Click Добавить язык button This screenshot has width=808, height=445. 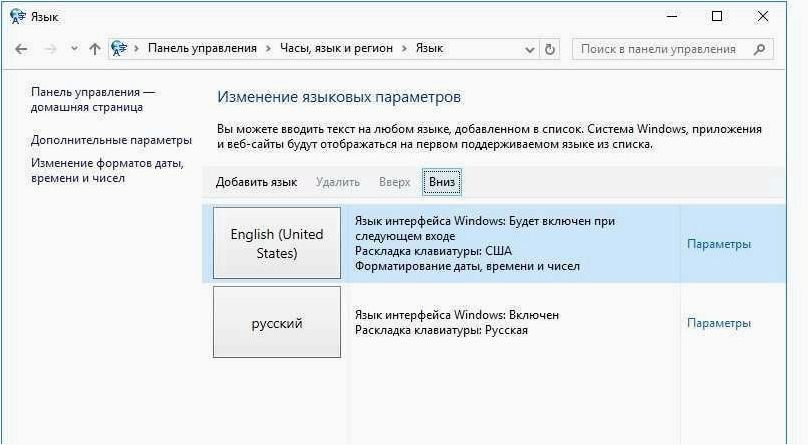[x=256, y=182]
